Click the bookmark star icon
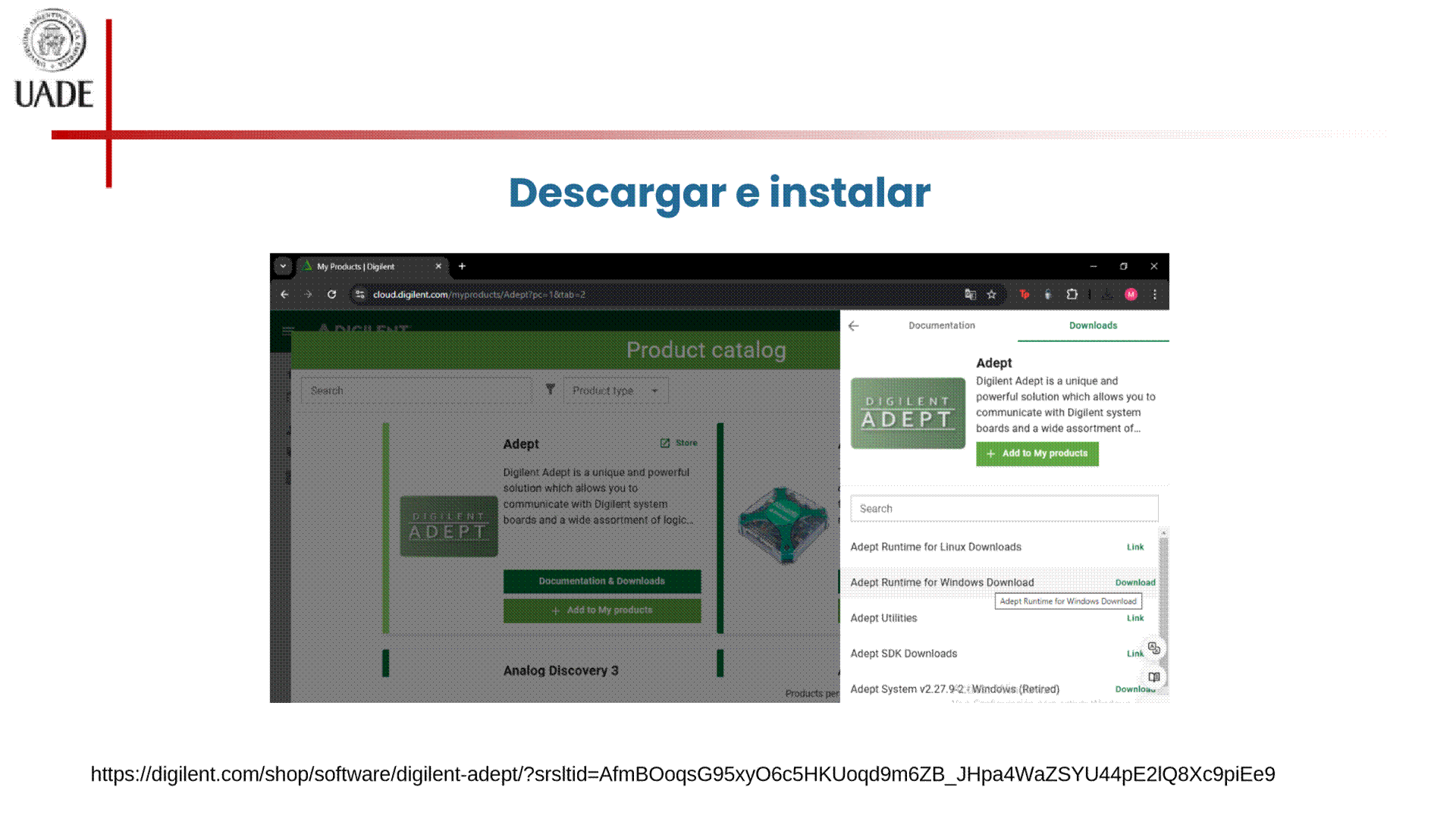 point(991,294)
